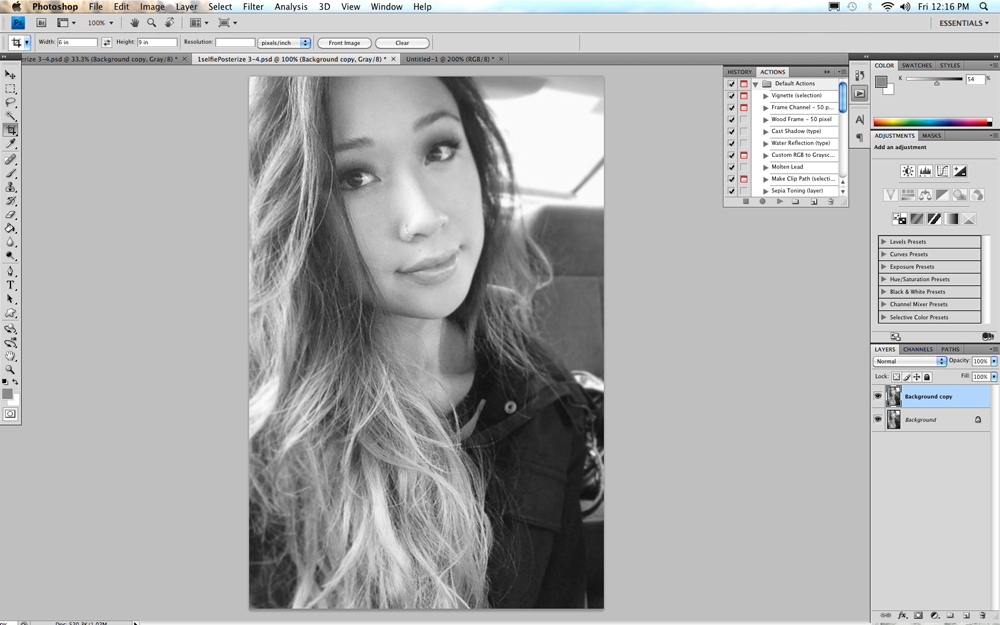
Task: Select the Horizontal Type tool
Action: pos(10,285)
